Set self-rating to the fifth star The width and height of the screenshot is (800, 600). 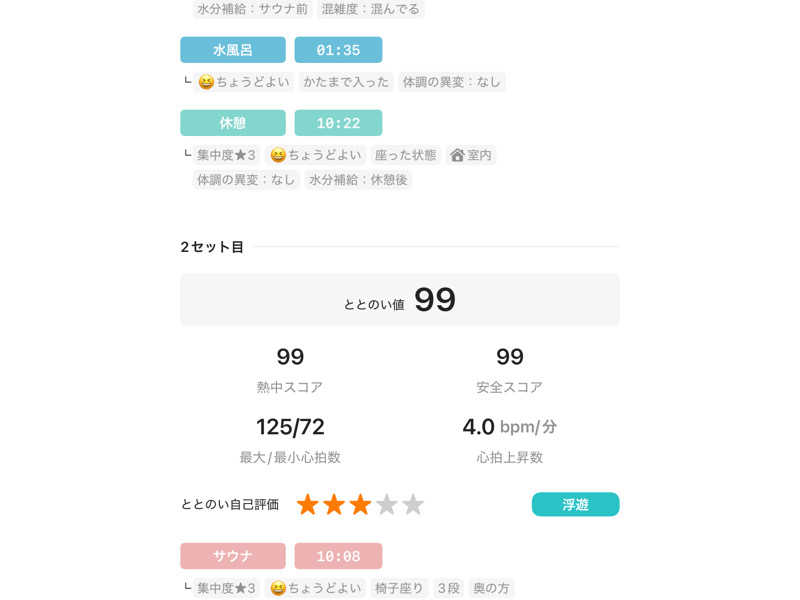pos(413,505)
